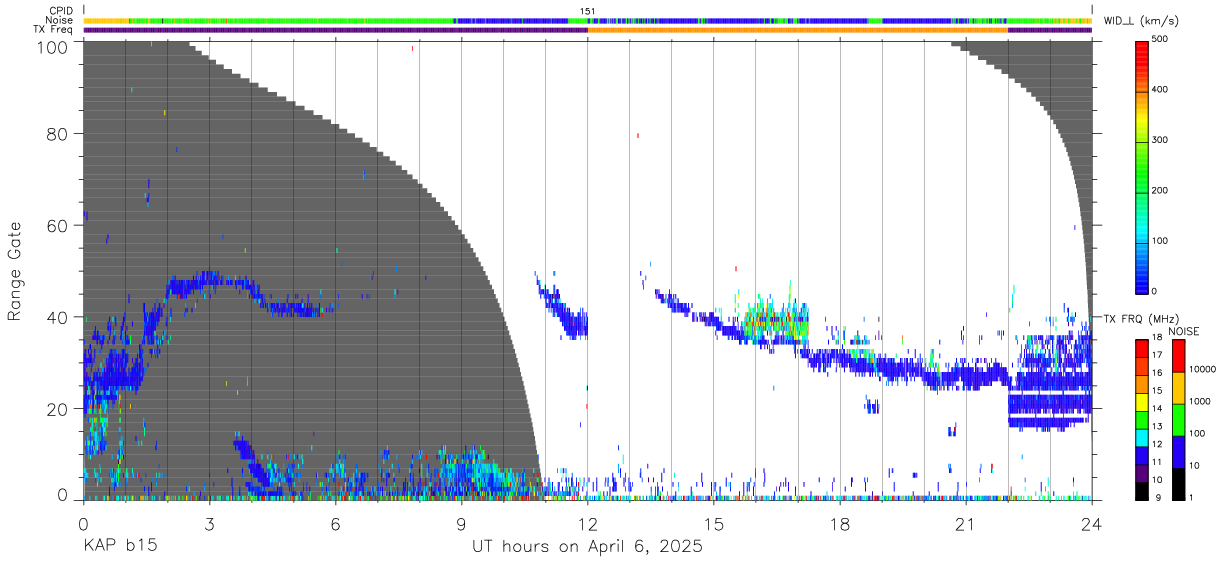Click the 18 tick on TX FRQ scale
Viewport: 1228px width, 567px height.
[x=1157, y=338]
